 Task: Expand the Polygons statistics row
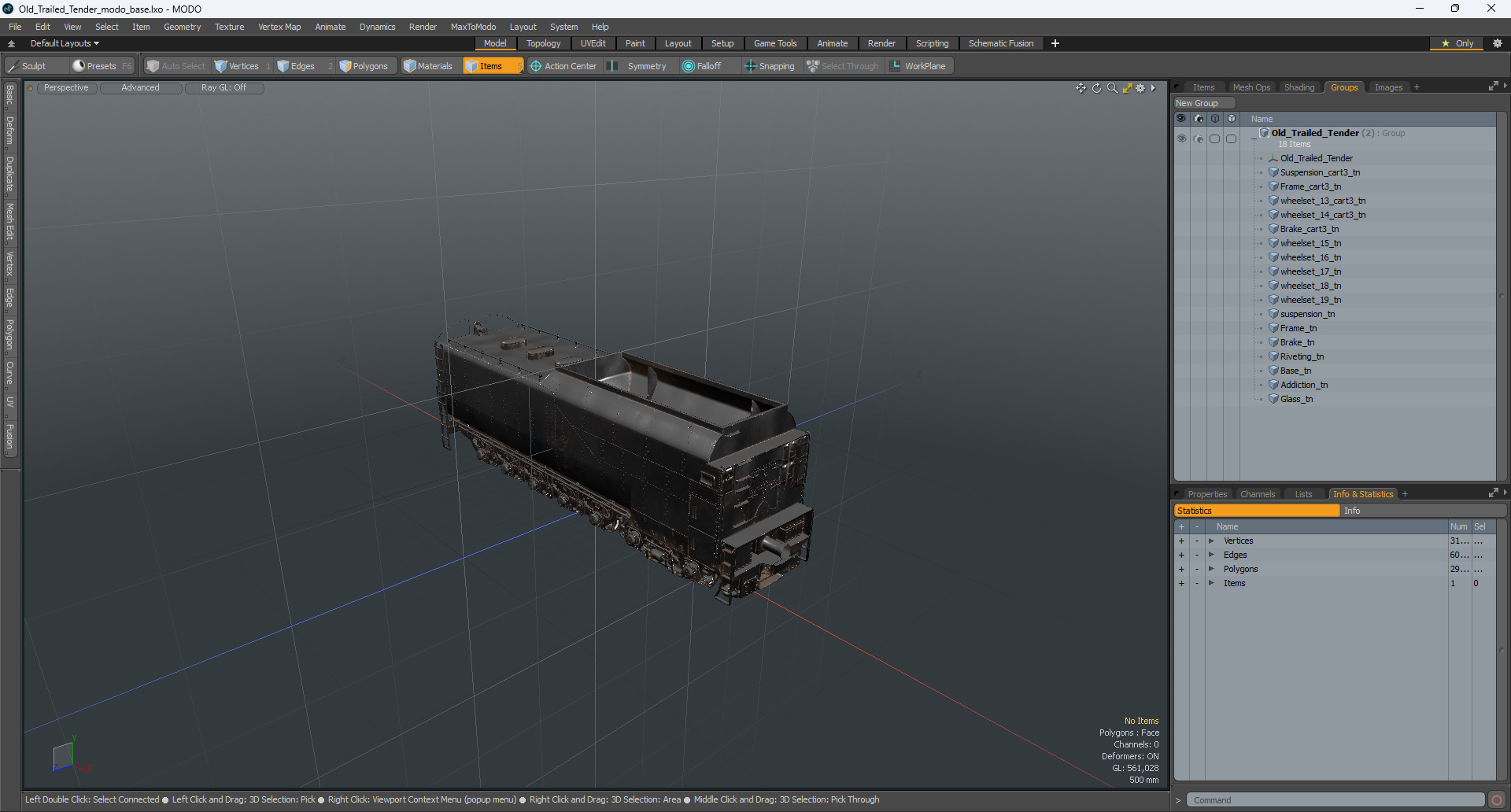pyautogui.click(x=1212, y=569)
